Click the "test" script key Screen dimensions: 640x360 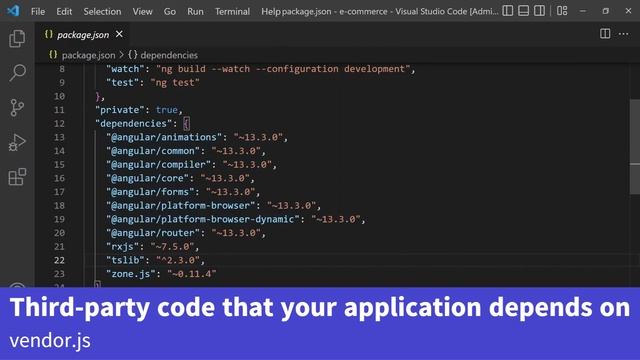click(122, 82)
